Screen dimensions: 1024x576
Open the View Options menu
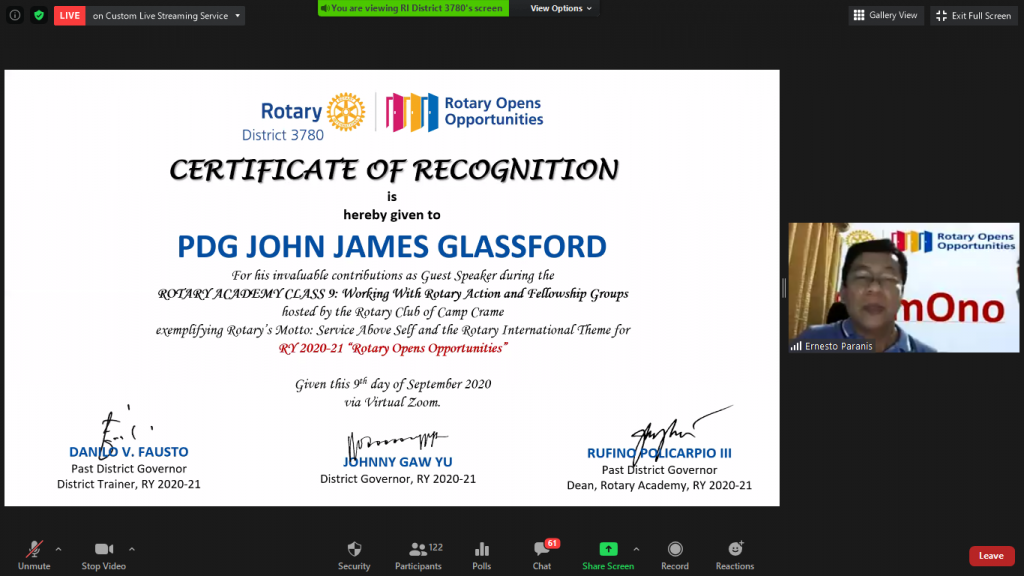click(561, 8)
